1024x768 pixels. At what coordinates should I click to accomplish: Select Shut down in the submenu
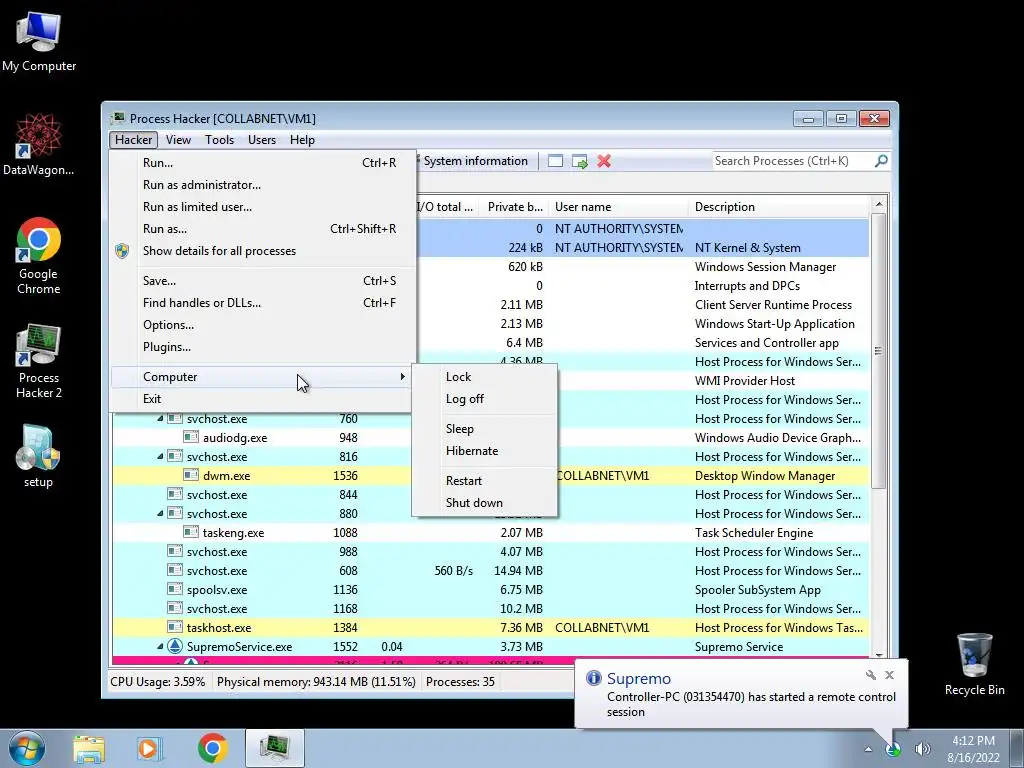484,503
